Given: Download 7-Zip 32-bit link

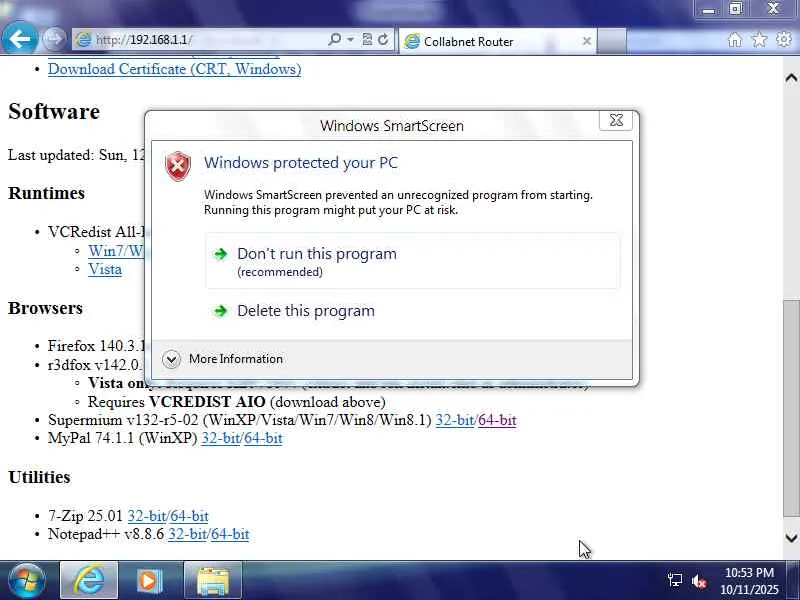Looking at the screenshot, I should 146,516.
